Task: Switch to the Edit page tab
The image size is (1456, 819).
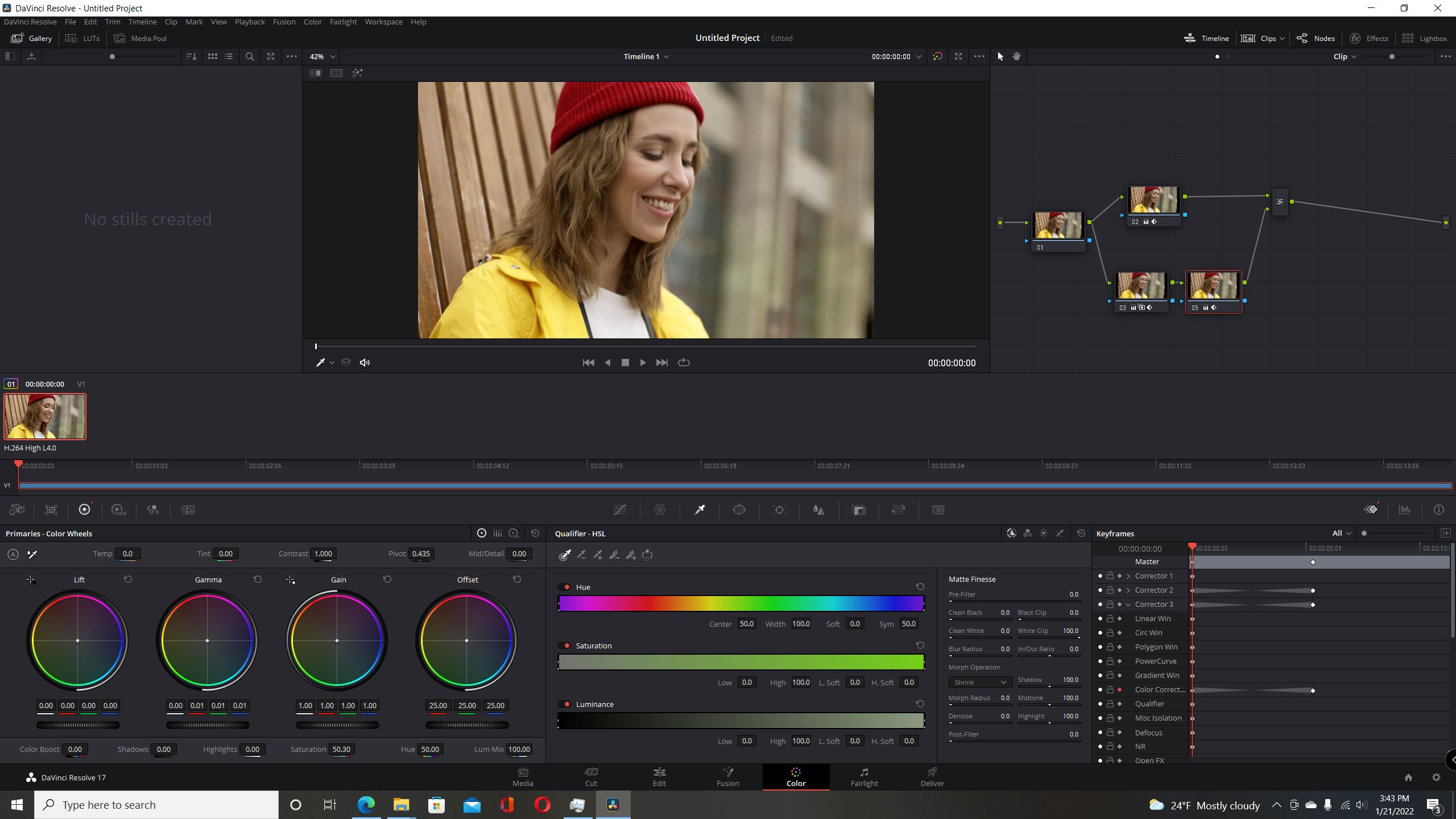Action: point(659,777)
